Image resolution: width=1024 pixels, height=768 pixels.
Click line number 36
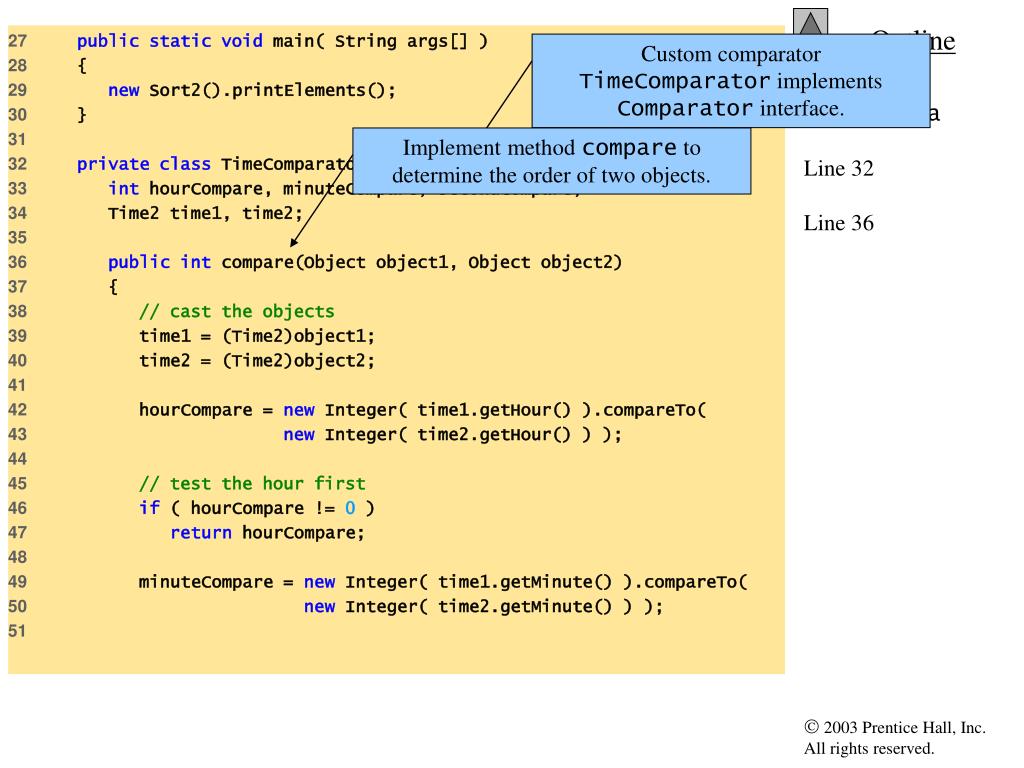pyautogui.click(x=18, y=263)
